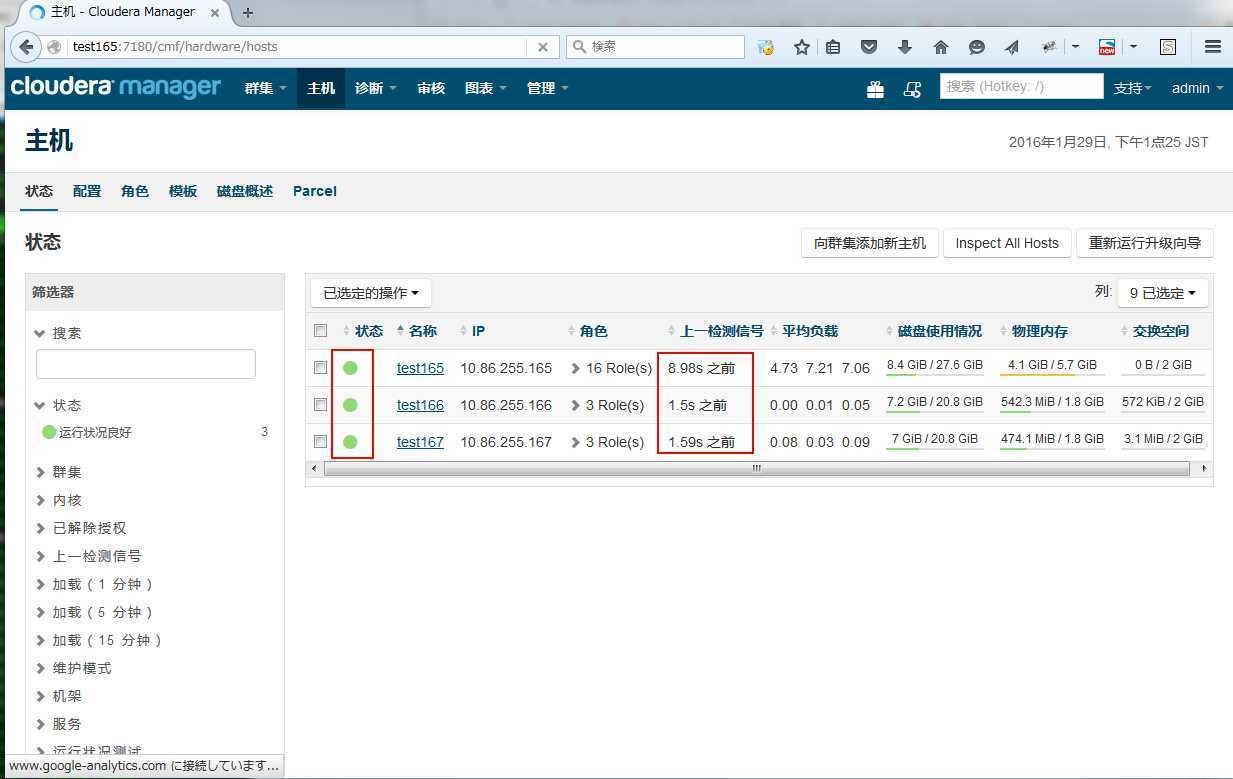Go back with the browser back arrow
This screenshot has height=779, width=1233.
pos(26,47)
